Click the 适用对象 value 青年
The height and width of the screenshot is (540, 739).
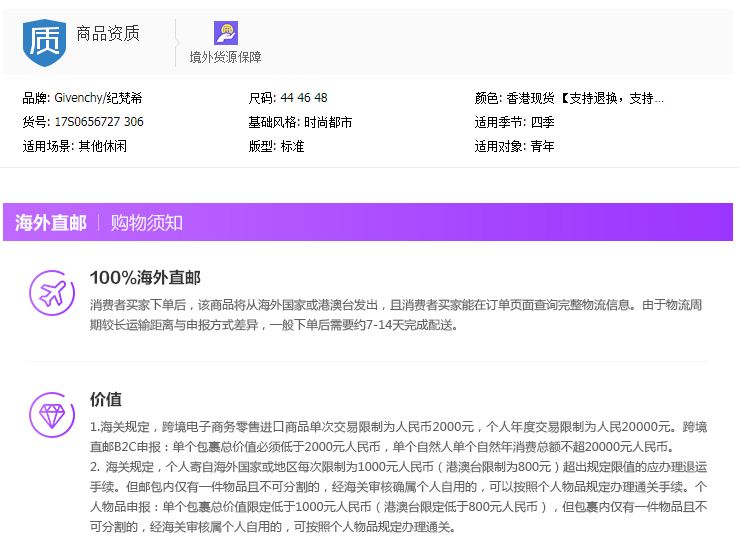(x=542, y=146)
